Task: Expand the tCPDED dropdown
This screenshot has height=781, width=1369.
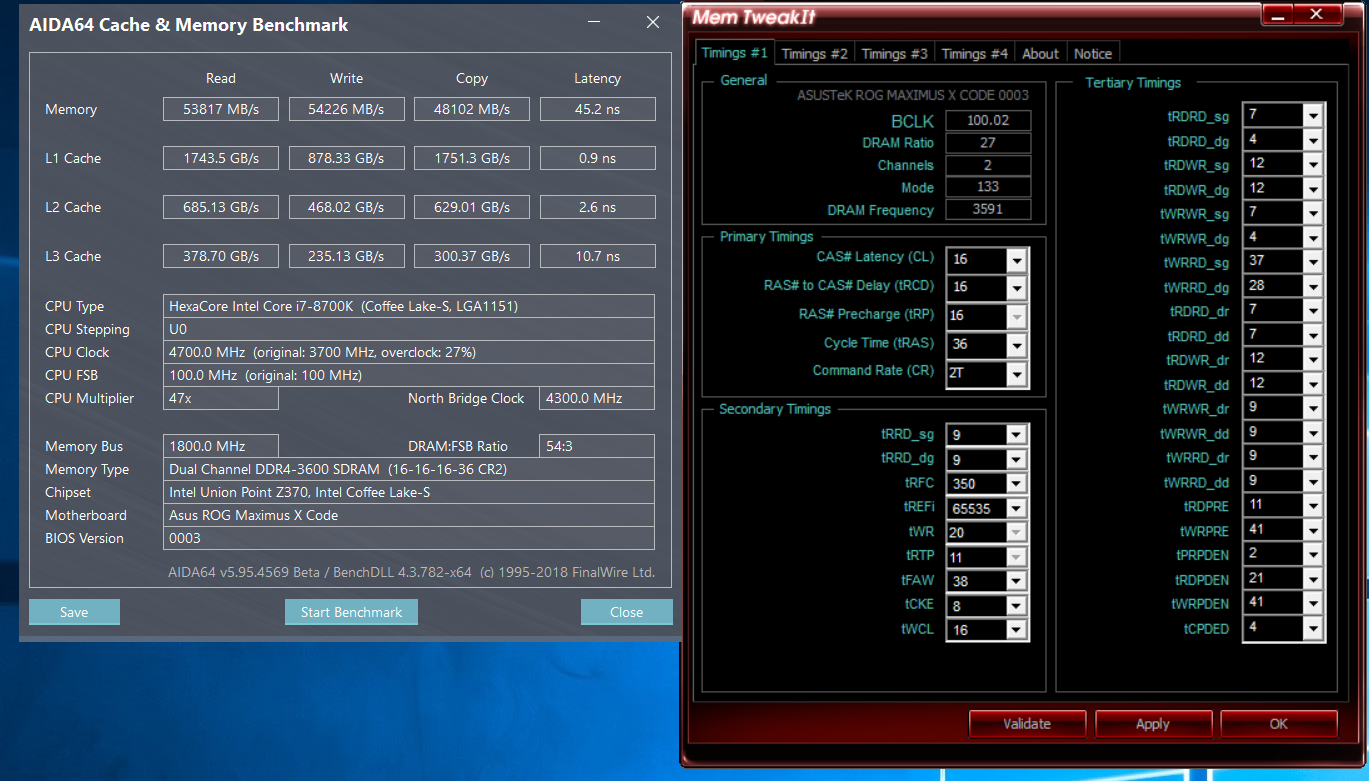Action: (1313, 628)
